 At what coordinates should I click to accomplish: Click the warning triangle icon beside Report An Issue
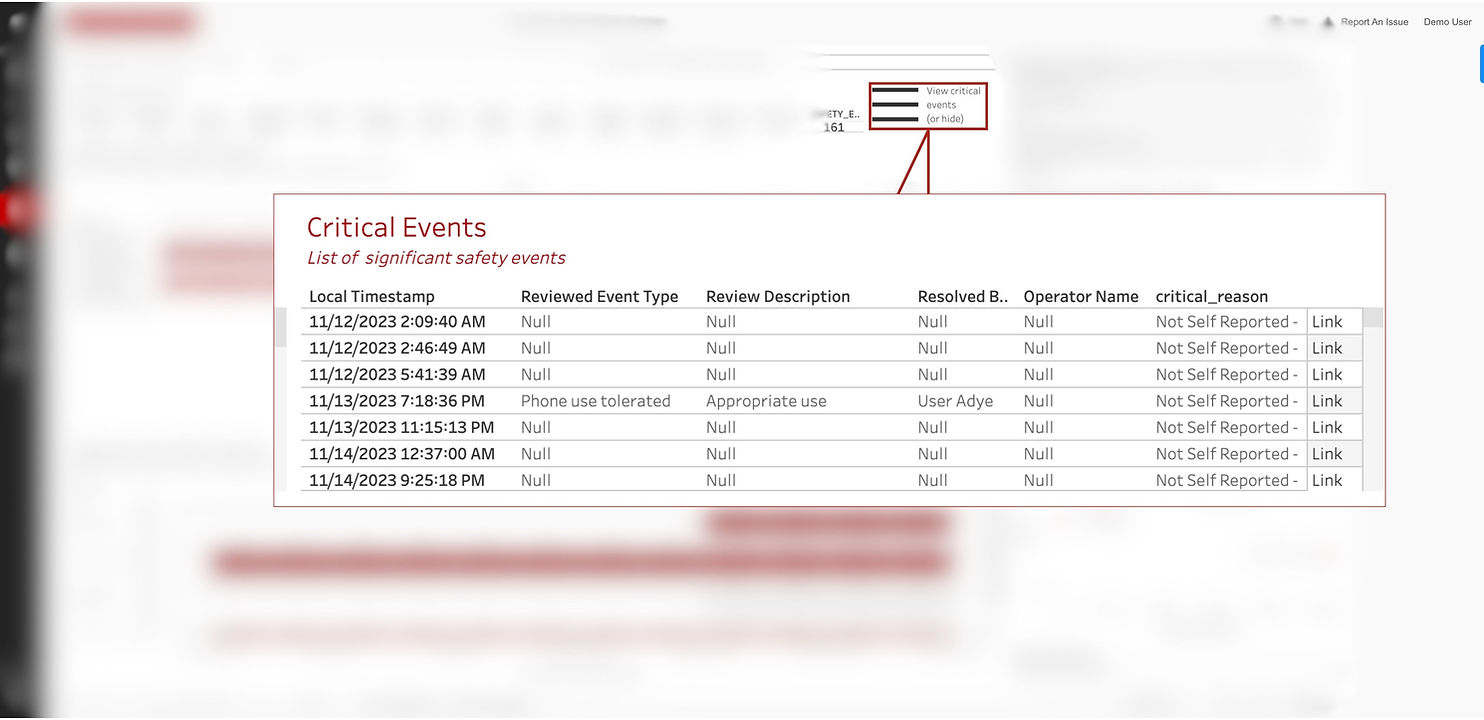click(1328, 22)
